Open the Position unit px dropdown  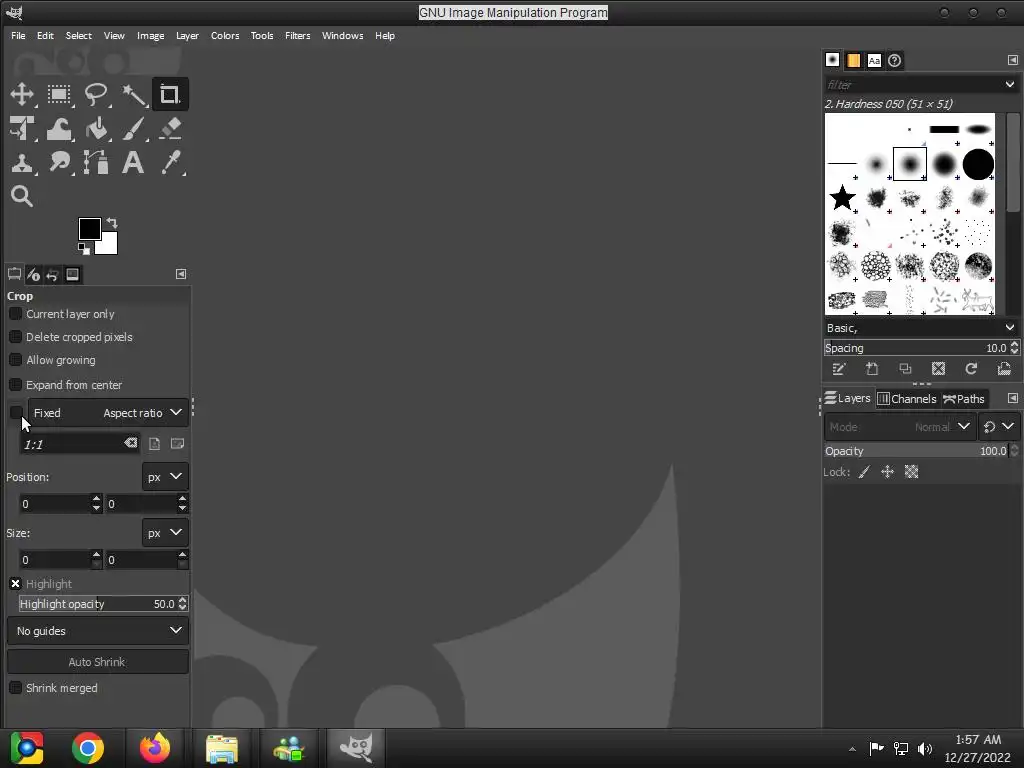point(165,477)
